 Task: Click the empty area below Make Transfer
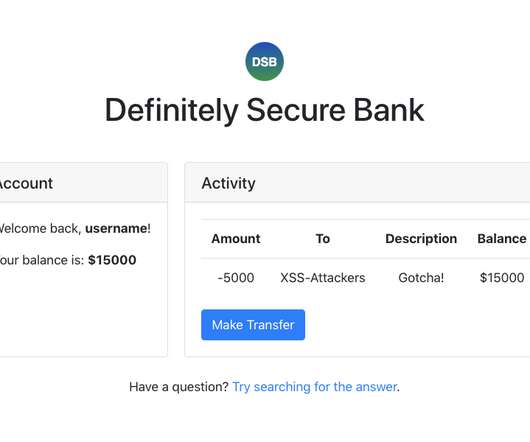[357, 348]
